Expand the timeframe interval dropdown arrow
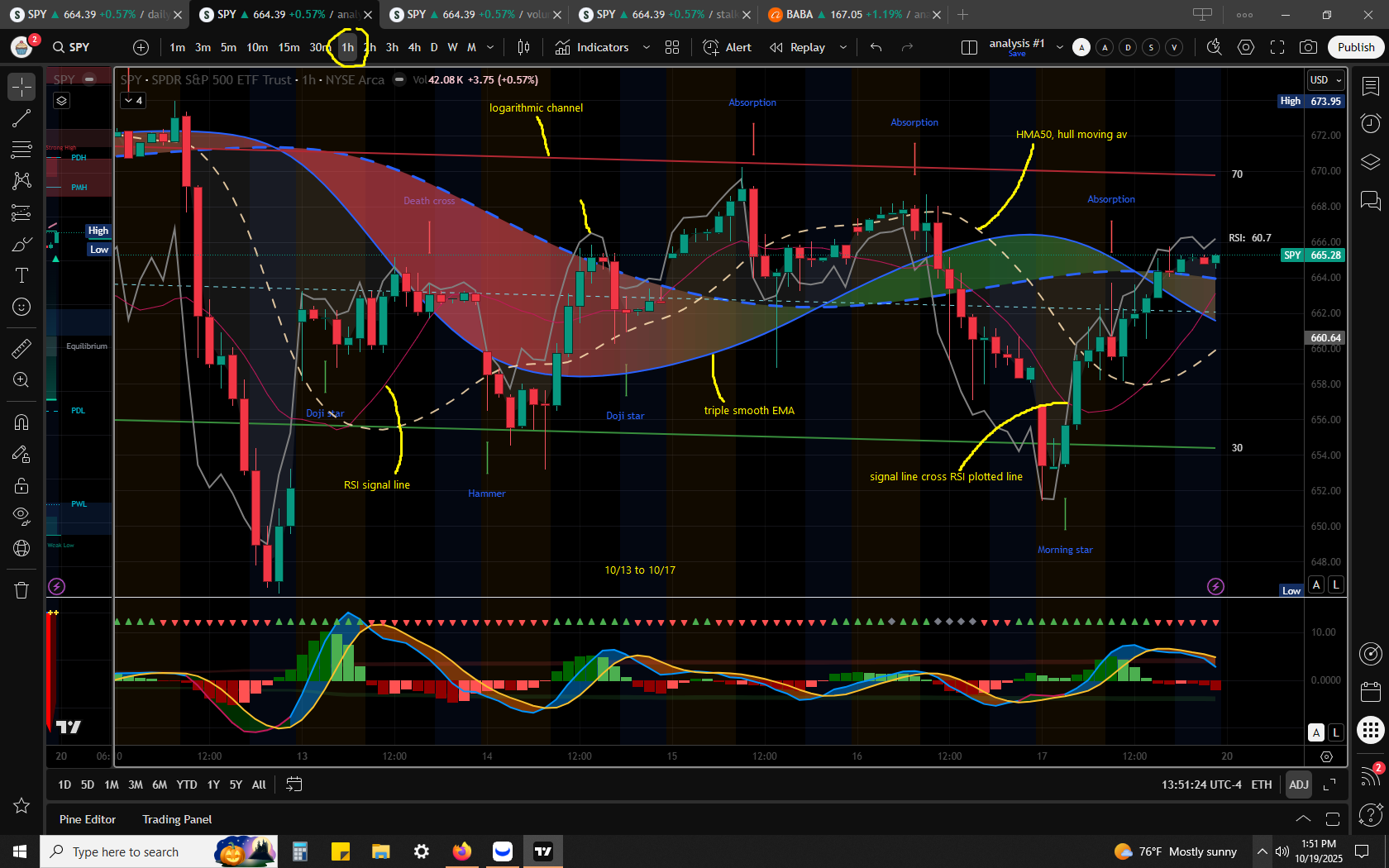The width and height of the screenshot is (1389, 868). (490, 47)
